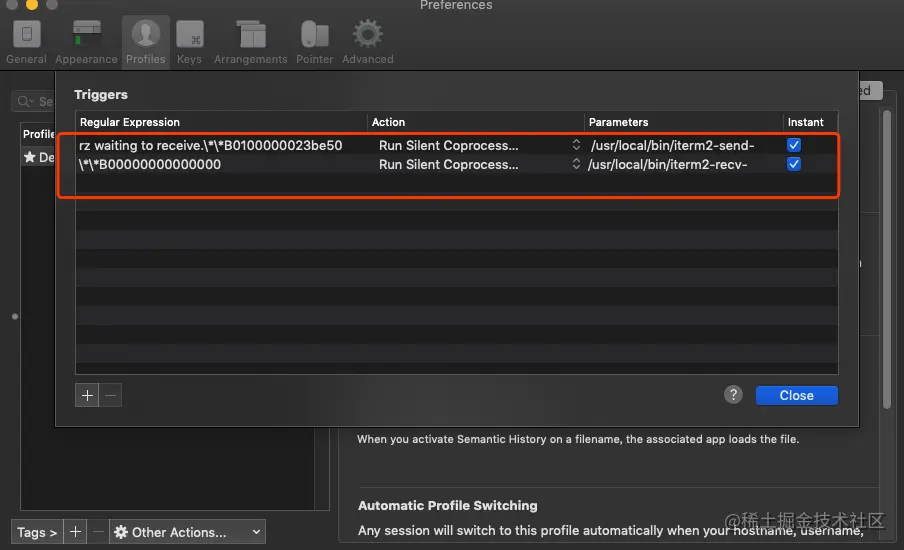The height and width of the screenshot is (550, 904).
Task: Add a new trigger with plus
Action: pyautogui.click(x=87, y=395)
